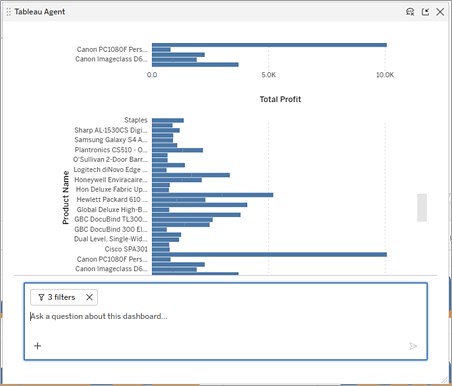Screen dimensions: 452x386
Task: Click the plus add attachment icon
Action: [x=38, y=346]
